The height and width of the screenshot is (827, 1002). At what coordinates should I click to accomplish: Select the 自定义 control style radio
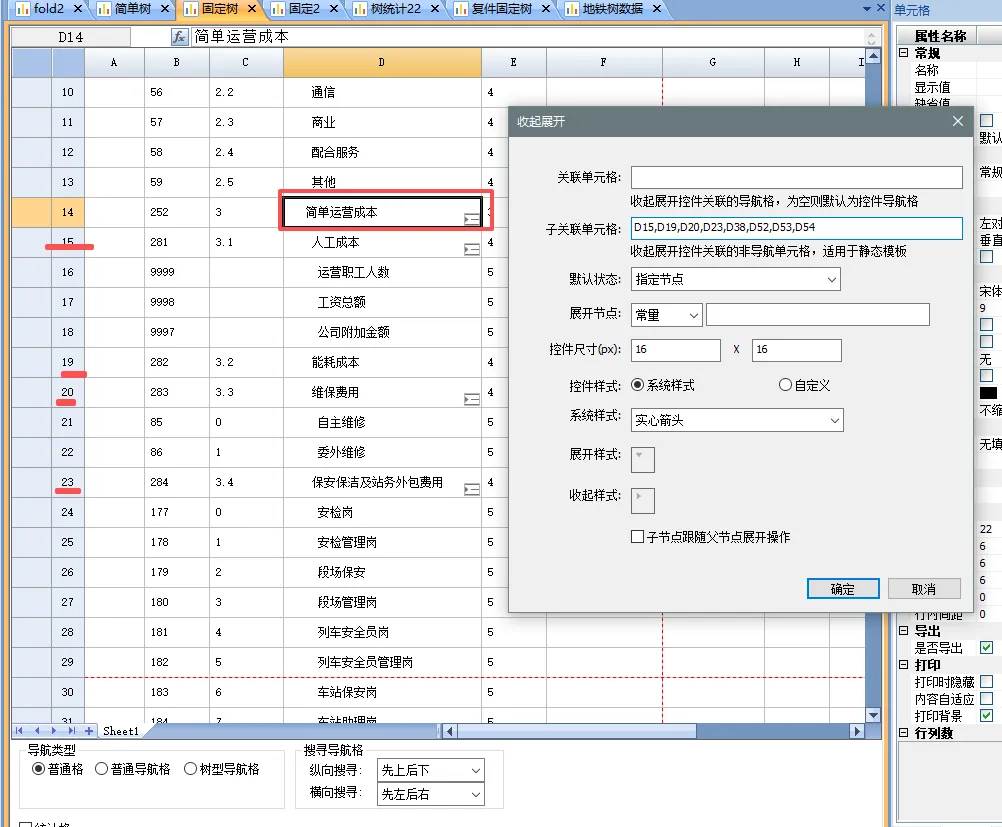pos(786,385)
